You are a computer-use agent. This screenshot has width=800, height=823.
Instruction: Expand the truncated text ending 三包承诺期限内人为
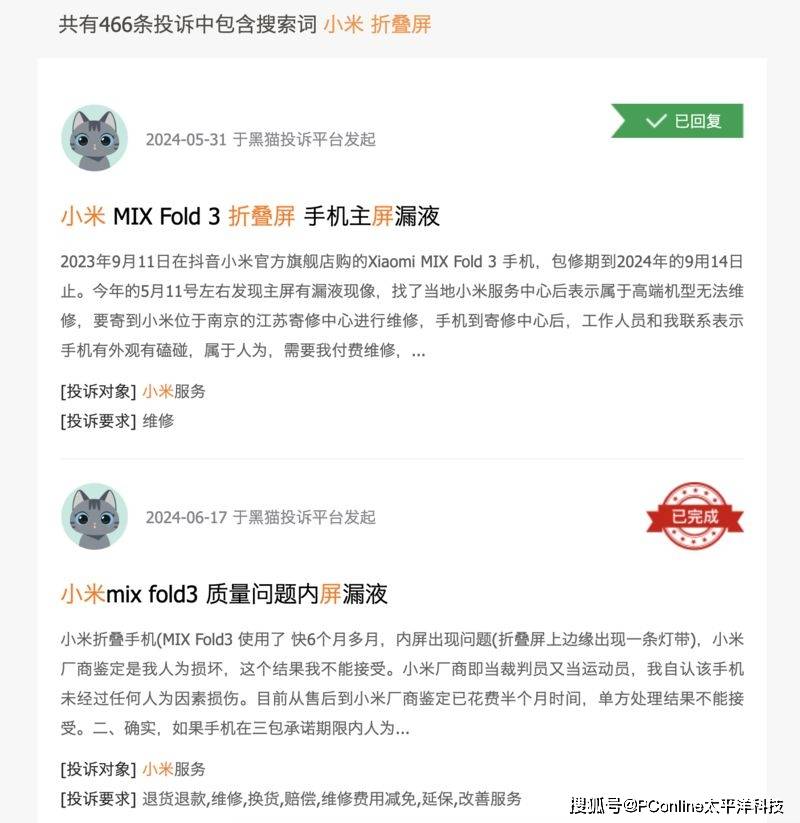(x=403, y=729)
